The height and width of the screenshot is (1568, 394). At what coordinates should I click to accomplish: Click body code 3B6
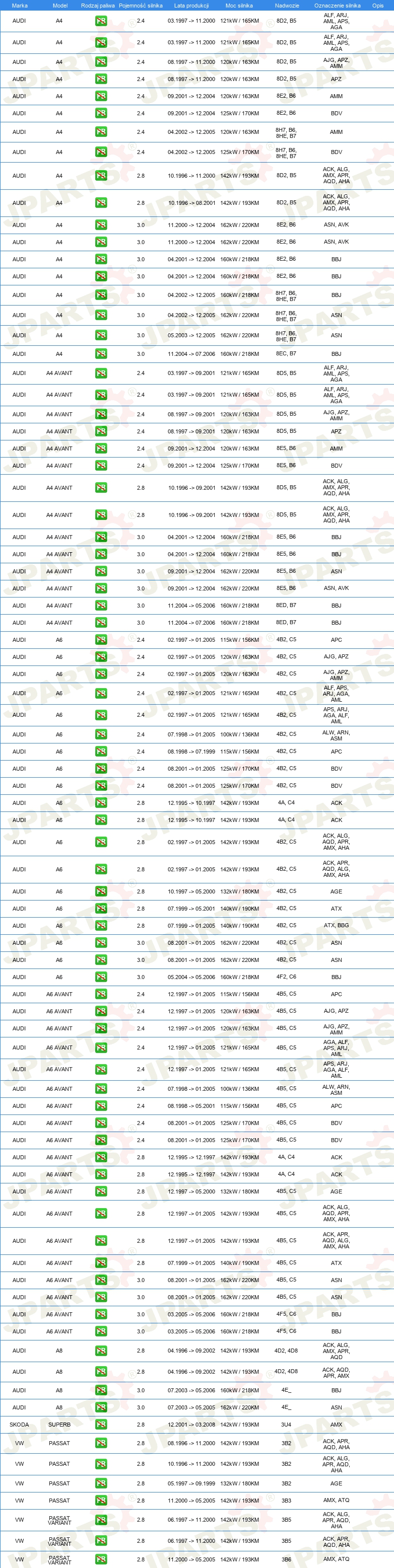coord(286,1559)
